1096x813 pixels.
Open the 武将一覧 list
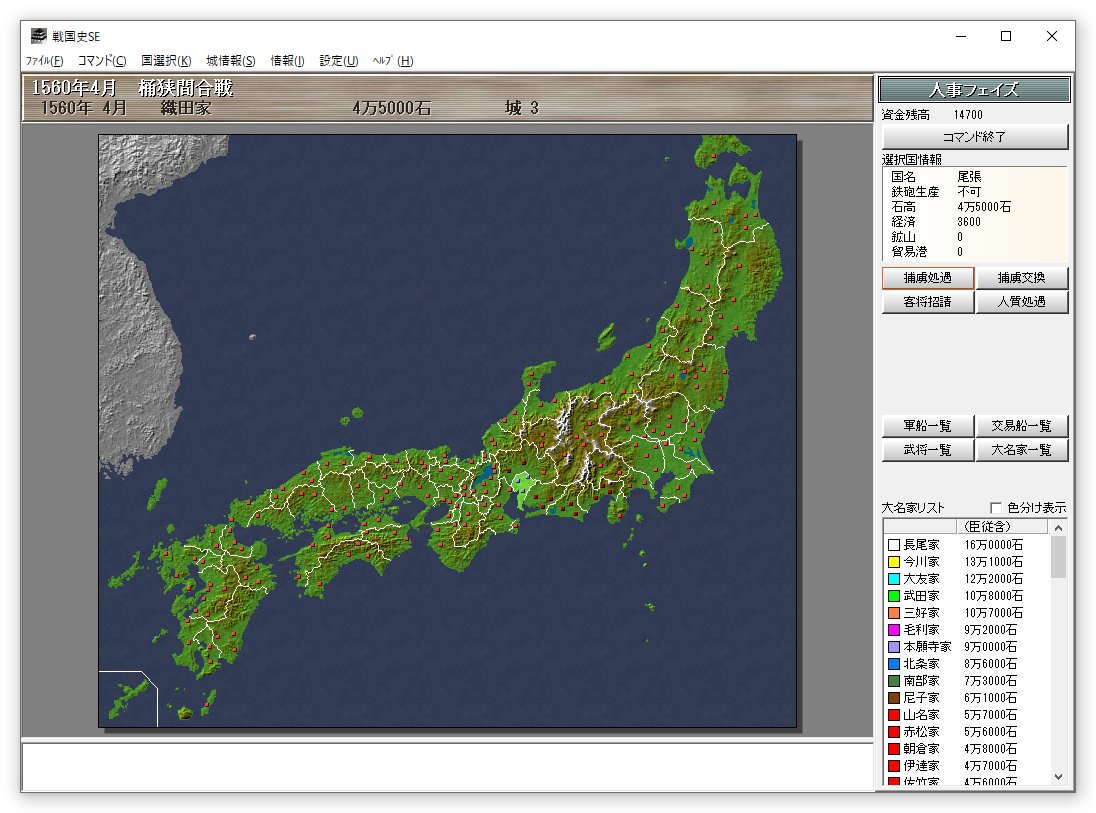[x=927, y=450]
